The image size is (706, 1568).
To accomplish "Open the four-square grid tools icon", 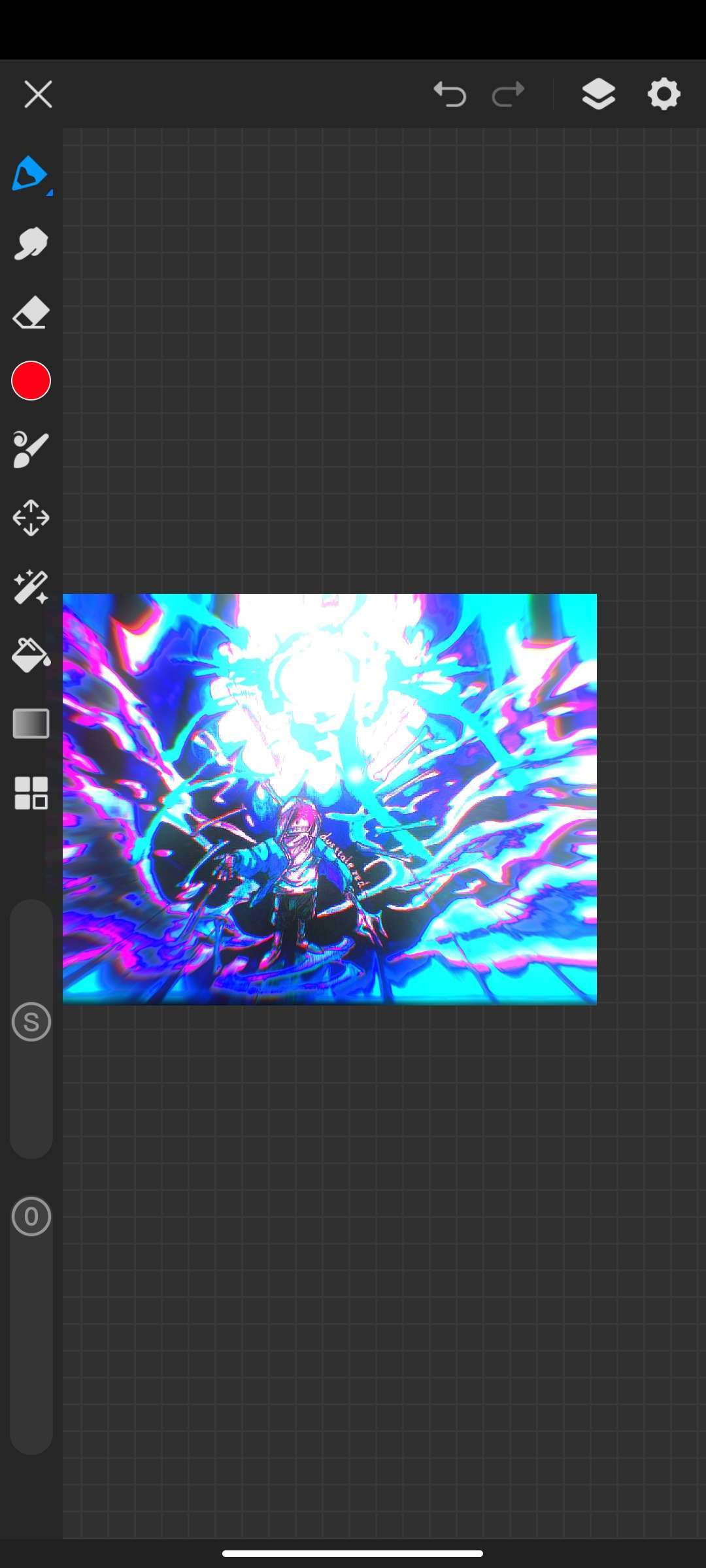I will point(31,793).
